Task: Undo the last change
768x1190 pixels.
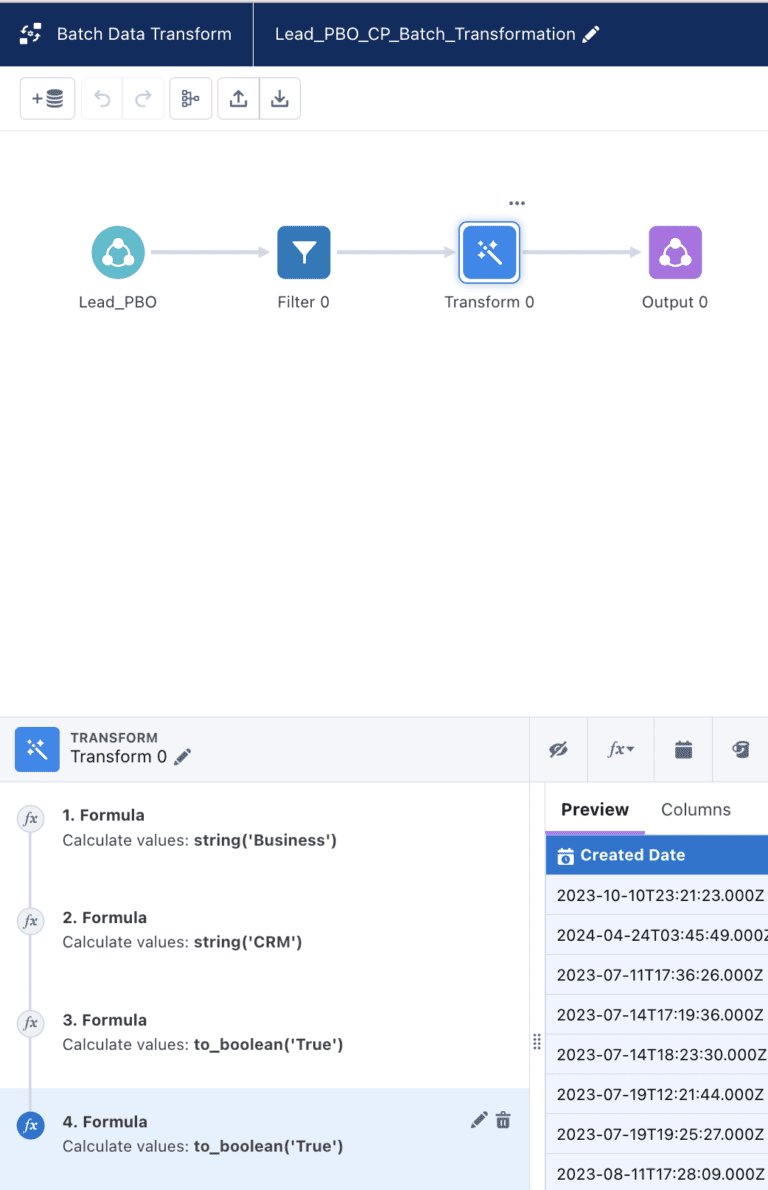Action: (102, 99)
